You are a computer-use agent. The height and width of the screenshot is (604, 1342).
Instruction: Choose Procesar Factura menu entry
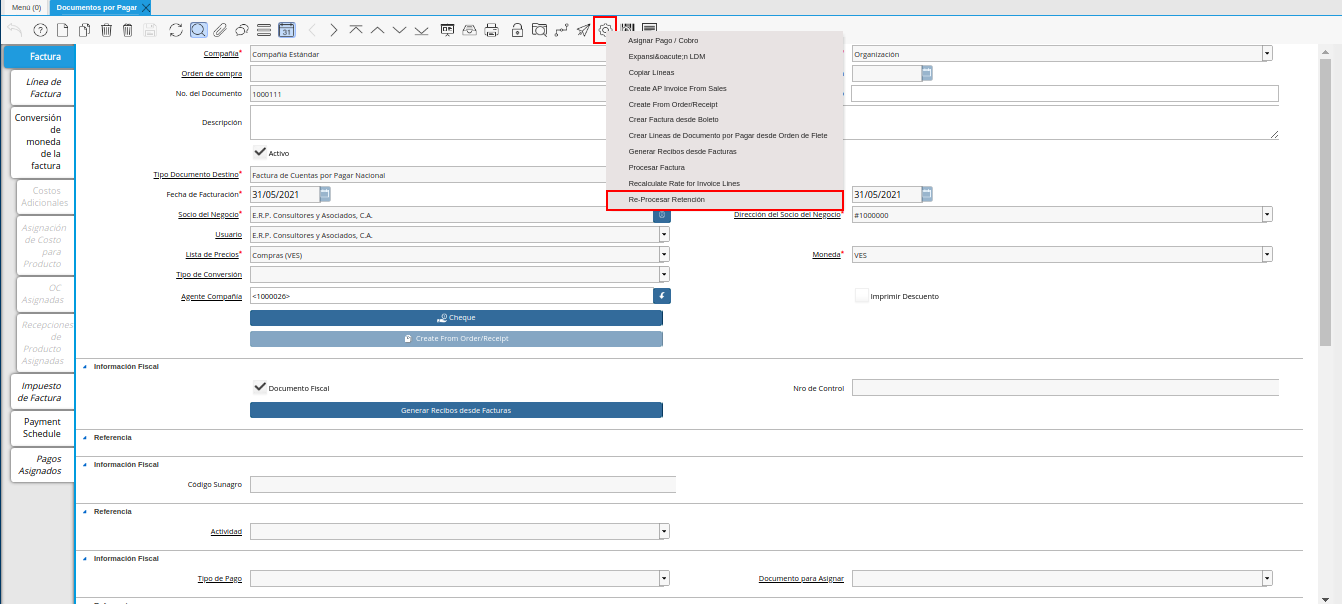click(725, 167)
